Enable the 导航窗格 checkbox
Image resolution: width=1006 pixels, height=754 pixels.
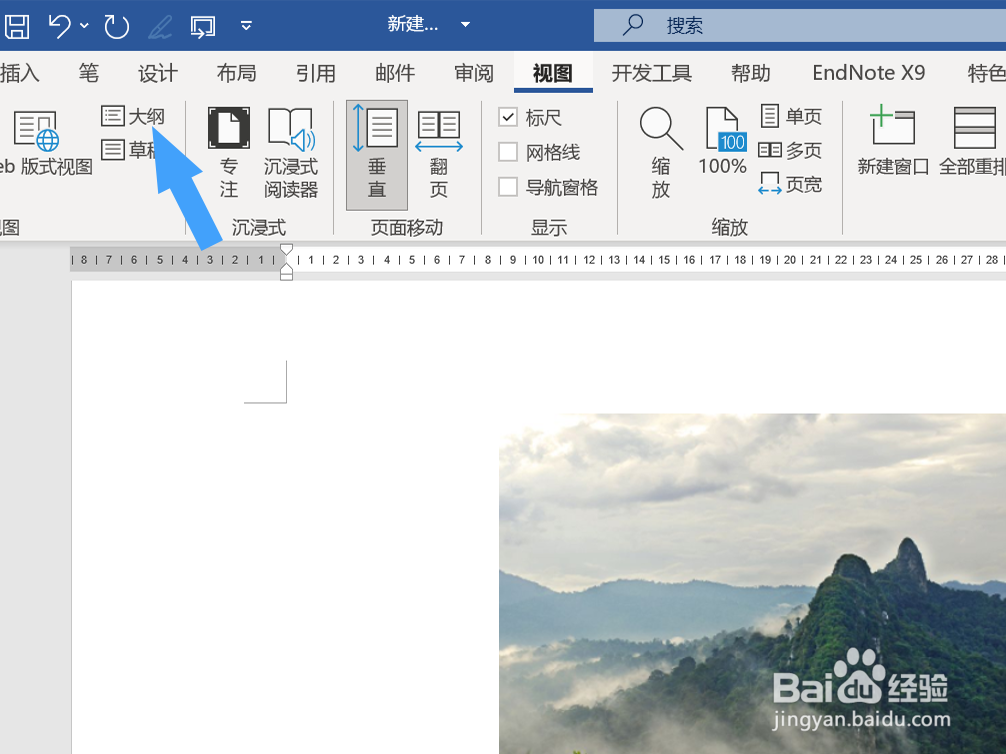tap(507, 187)
